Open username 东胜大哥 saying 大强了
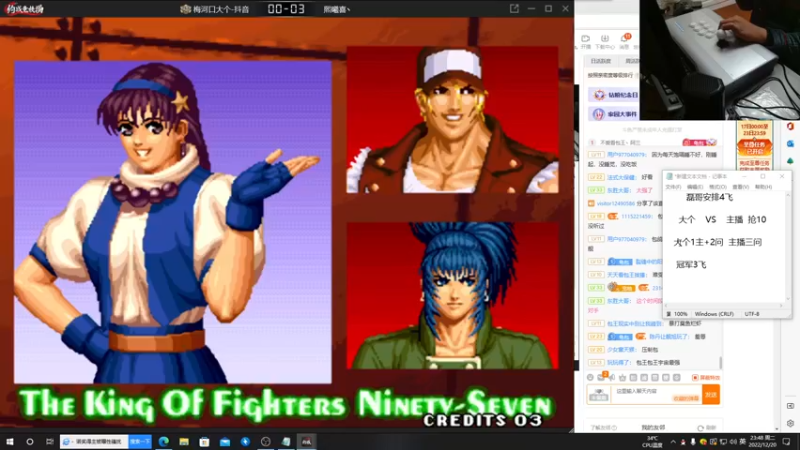 click(x=618, y=190)
